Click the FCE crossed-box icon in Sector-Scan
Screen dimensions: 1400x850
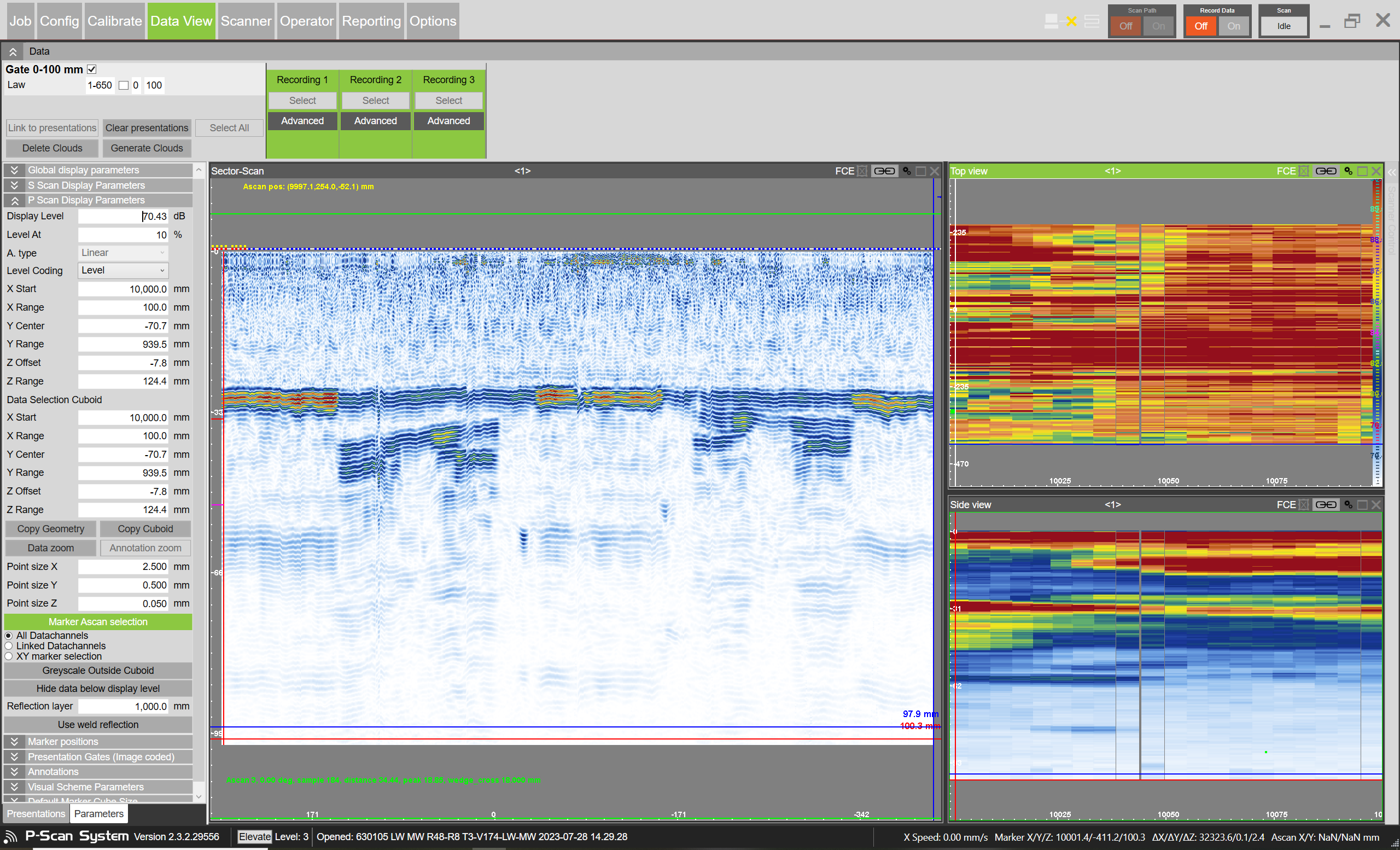[862, 171]
